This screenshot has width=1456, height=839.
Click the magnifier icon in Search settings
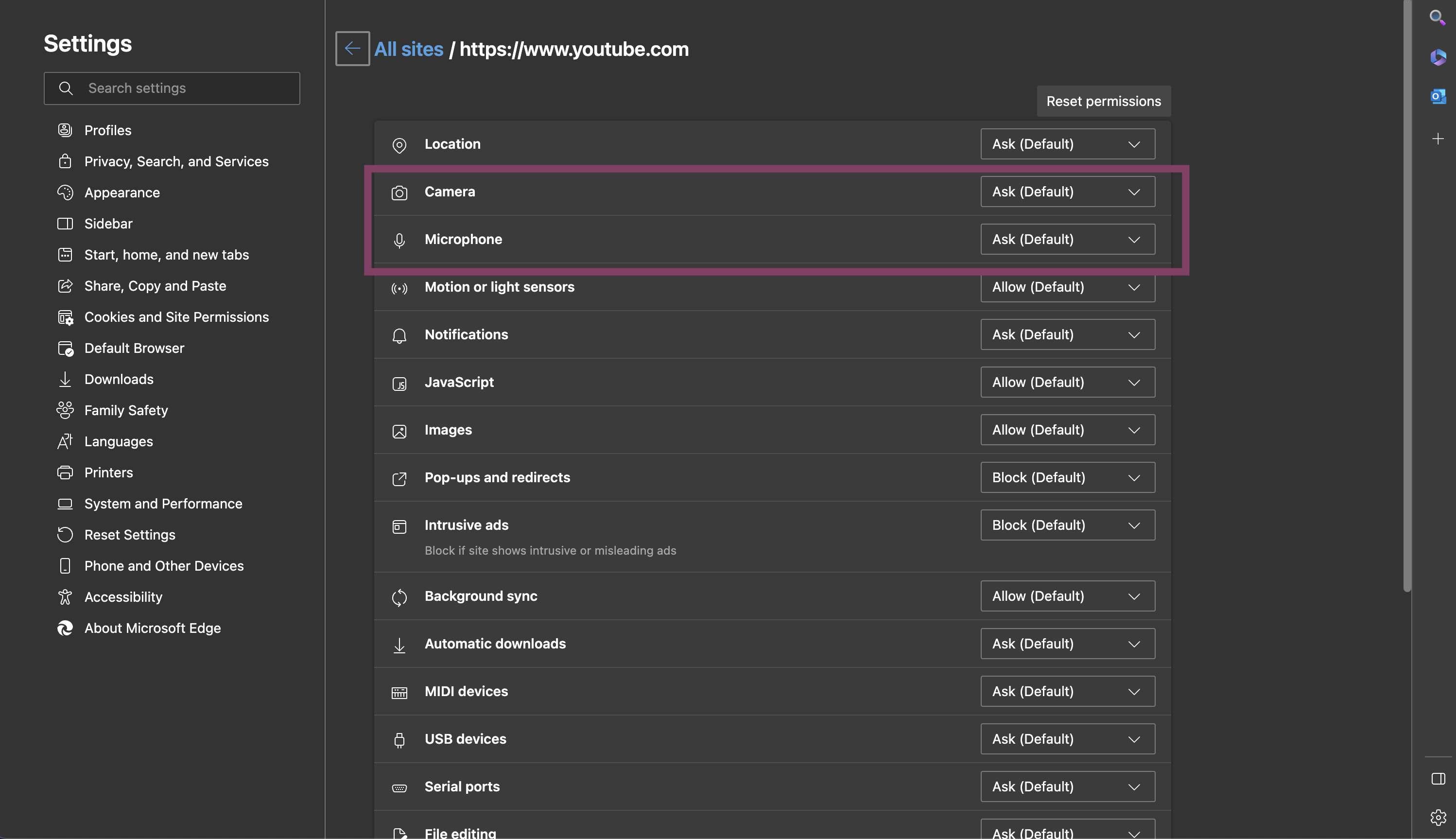tap(66, 88)
